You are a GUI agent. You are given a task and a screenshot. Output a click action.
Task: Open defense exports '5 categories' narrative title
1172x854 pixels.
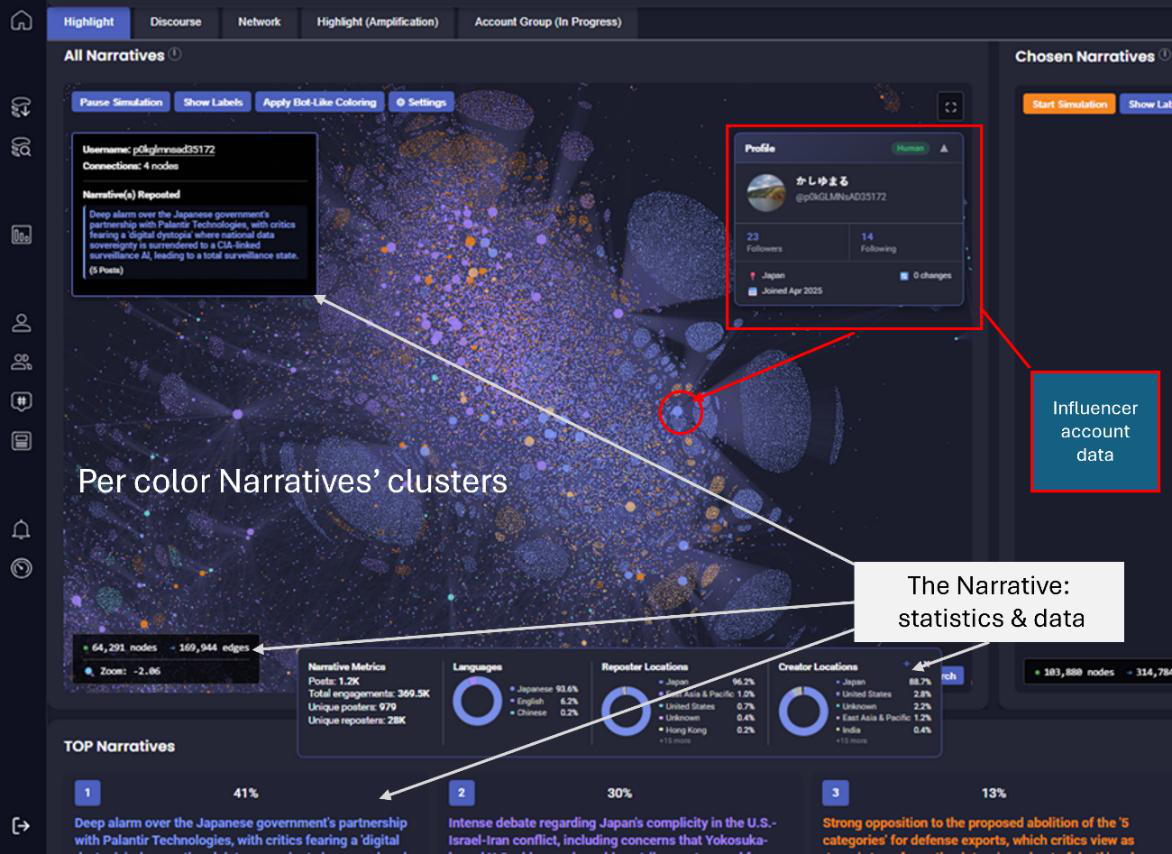[x=978, y=835]
